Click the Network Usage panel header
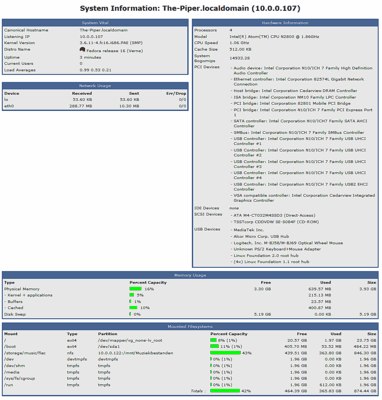The width and height of the screenshot is (382, 400). [x=95, y=86]
